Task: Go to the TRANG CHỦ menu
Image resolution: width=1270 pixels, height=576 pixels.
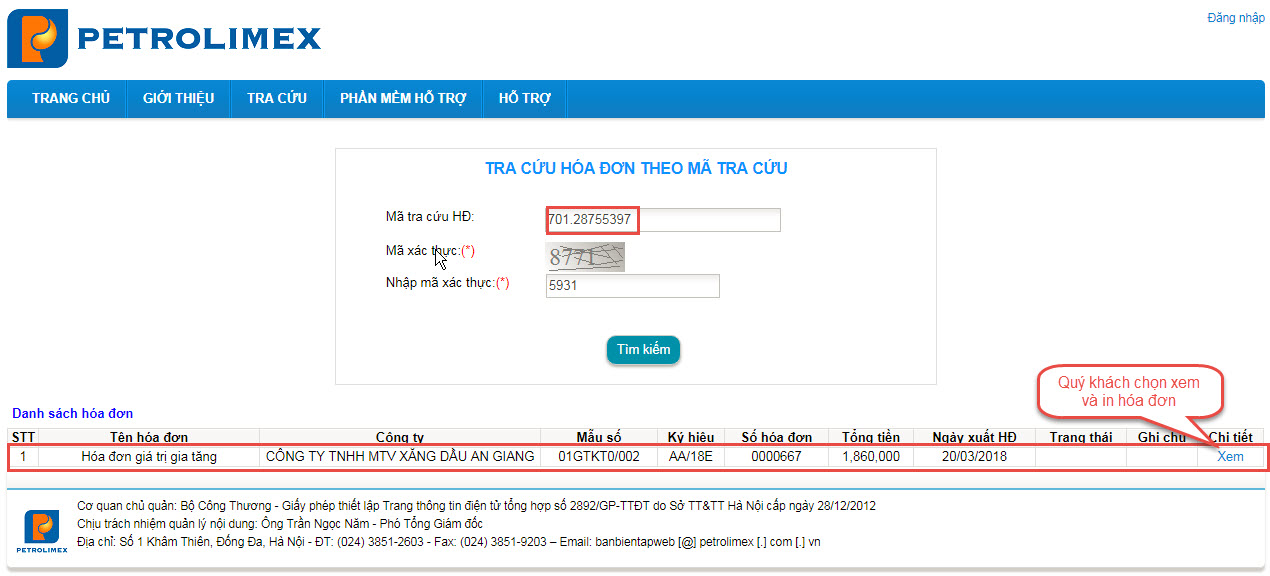Action: pos(70,98)
